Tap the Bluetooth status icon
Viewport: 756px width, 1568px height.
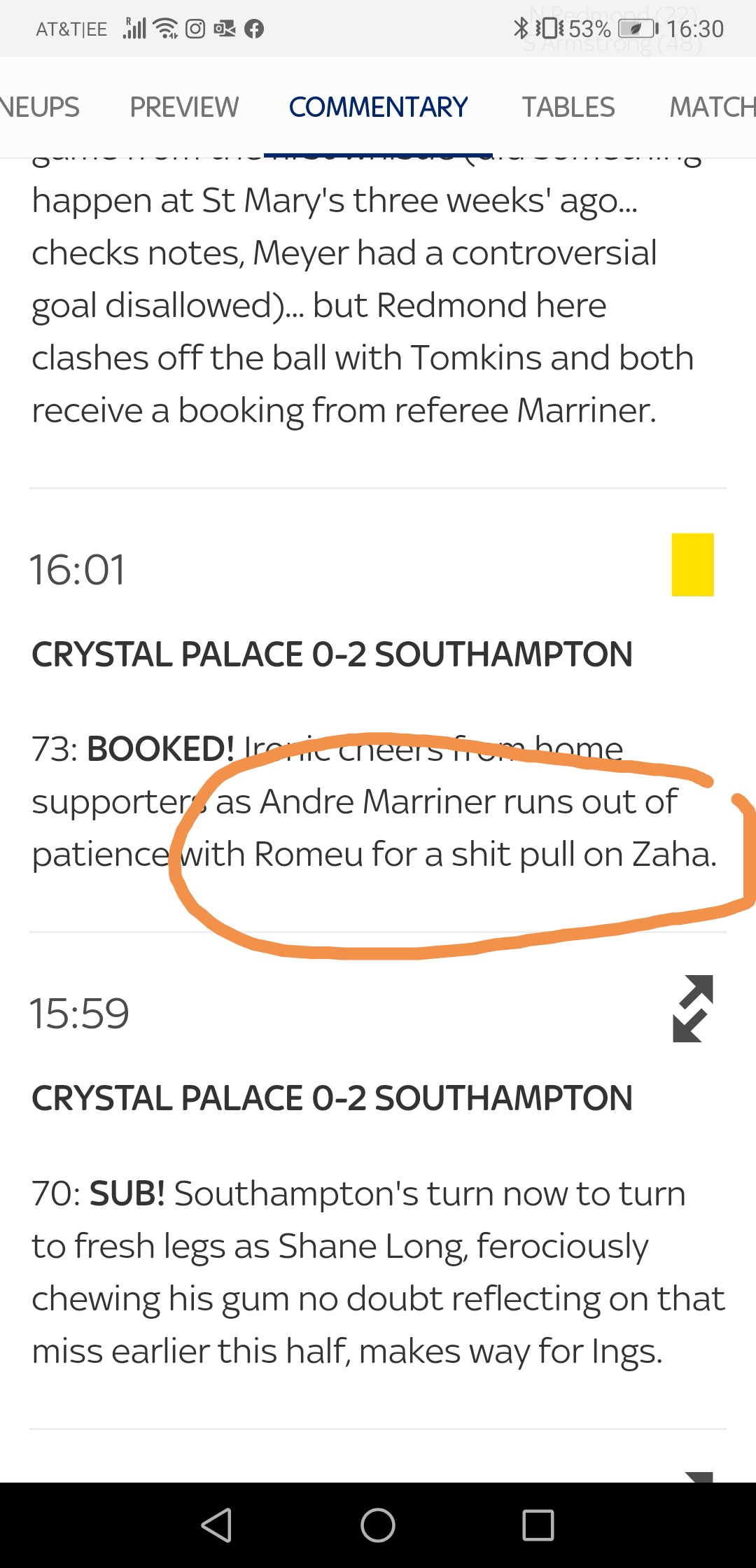520,29
